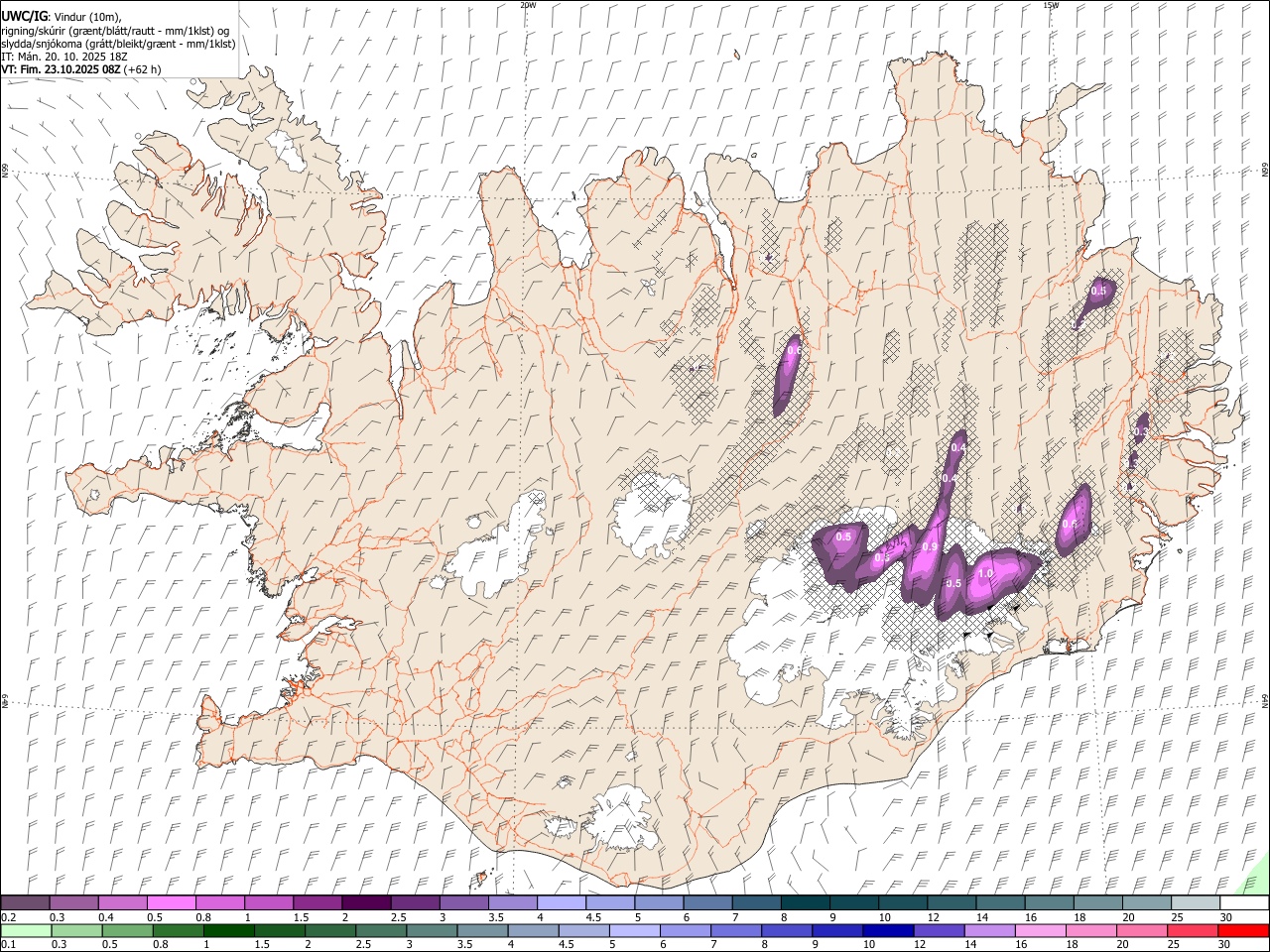Pick the 12 swatch in the upper legend row
The image size is (1270, 952).
pyautogui.click(x=952, y=903)
